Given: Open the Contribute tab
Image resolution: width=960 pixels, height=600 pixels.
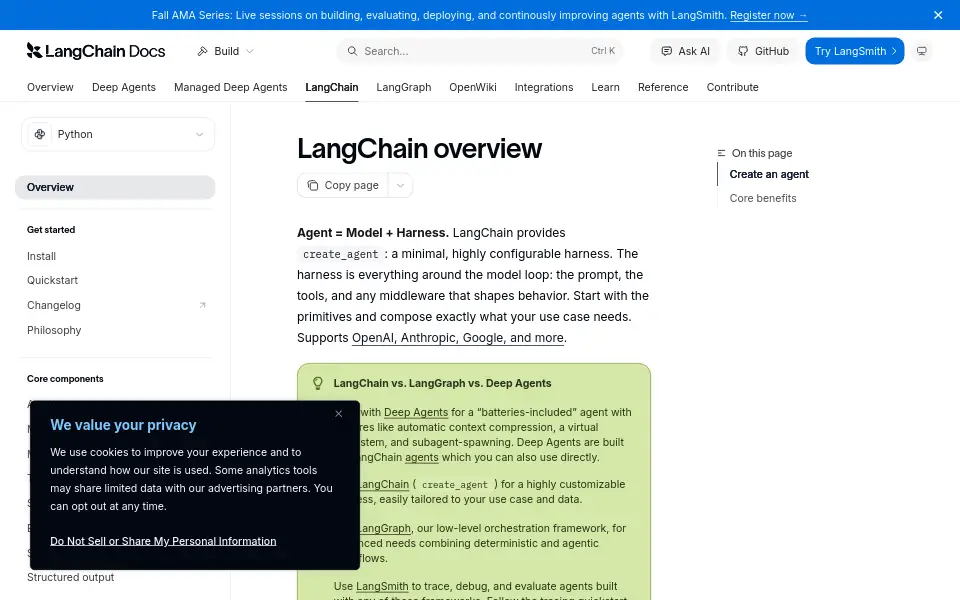Looking at the screenshot, I should click(732, 88).
